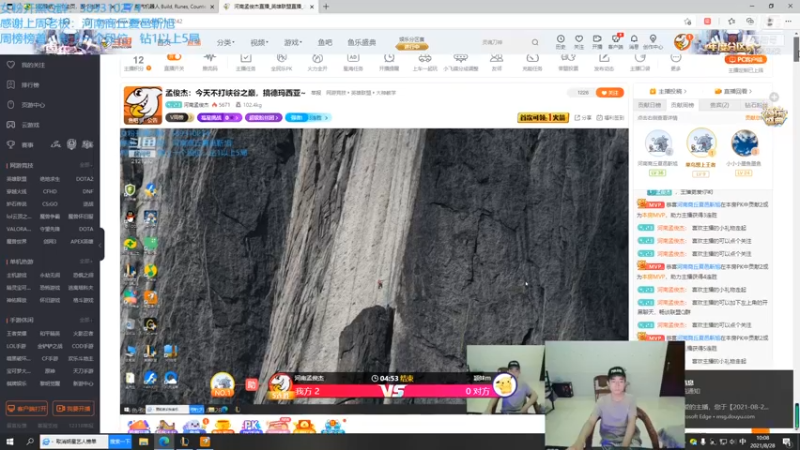This screenshot has height=450, width=800.
Task: Click the search magnifier icon in header
Action: coord(535,42)
